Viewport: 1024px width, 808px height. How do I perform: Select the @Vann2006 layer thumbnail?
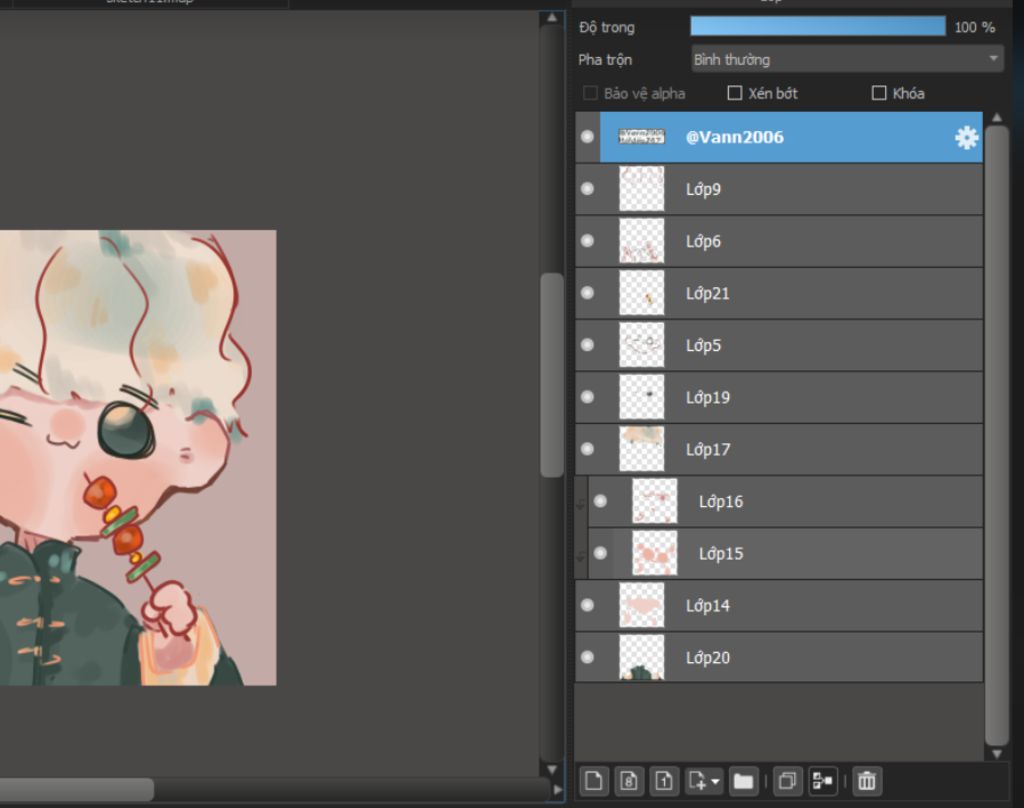[x=641, y=137]
